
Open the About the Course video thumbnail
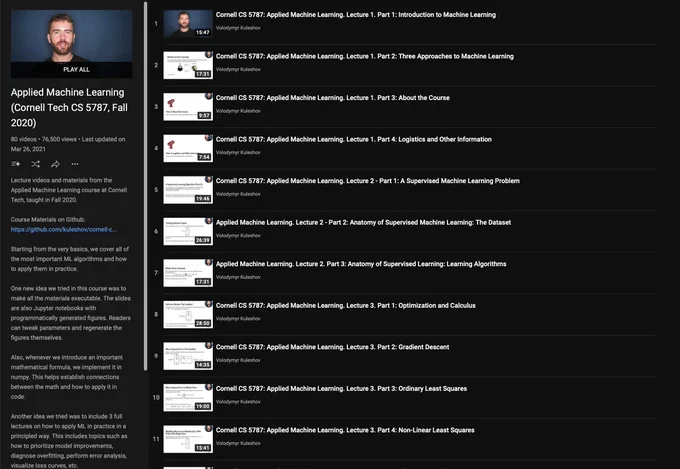point(188,107)
